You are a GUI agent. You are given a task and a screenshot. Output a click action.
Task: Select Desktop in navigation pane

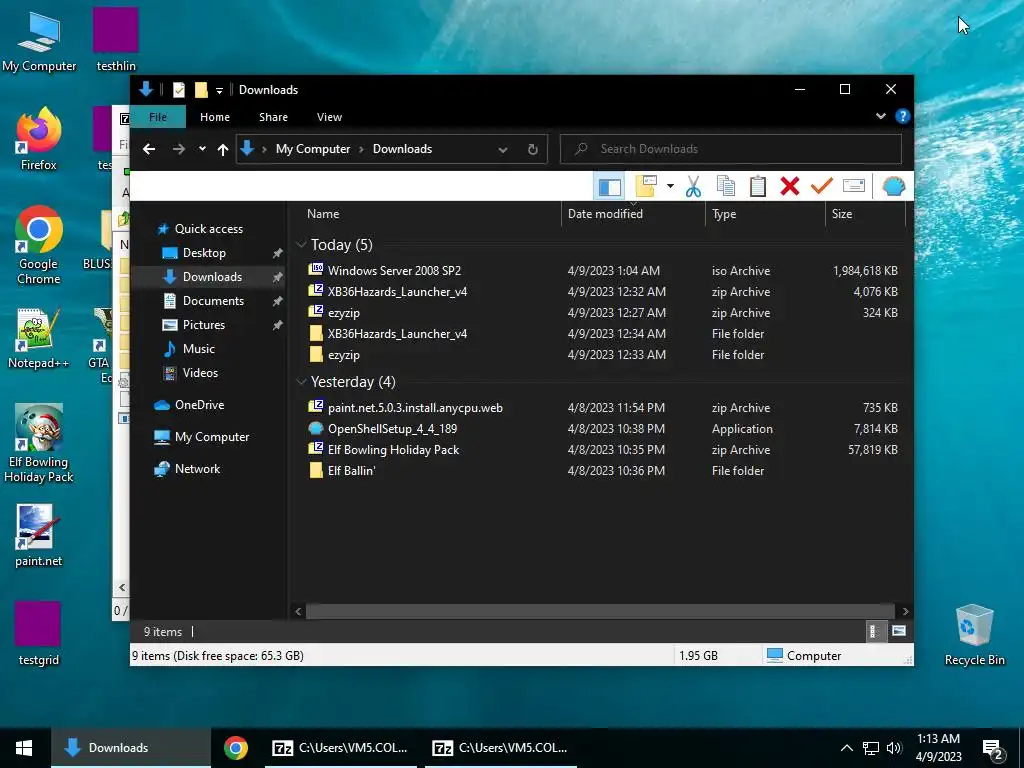click(x=204, y=253)
